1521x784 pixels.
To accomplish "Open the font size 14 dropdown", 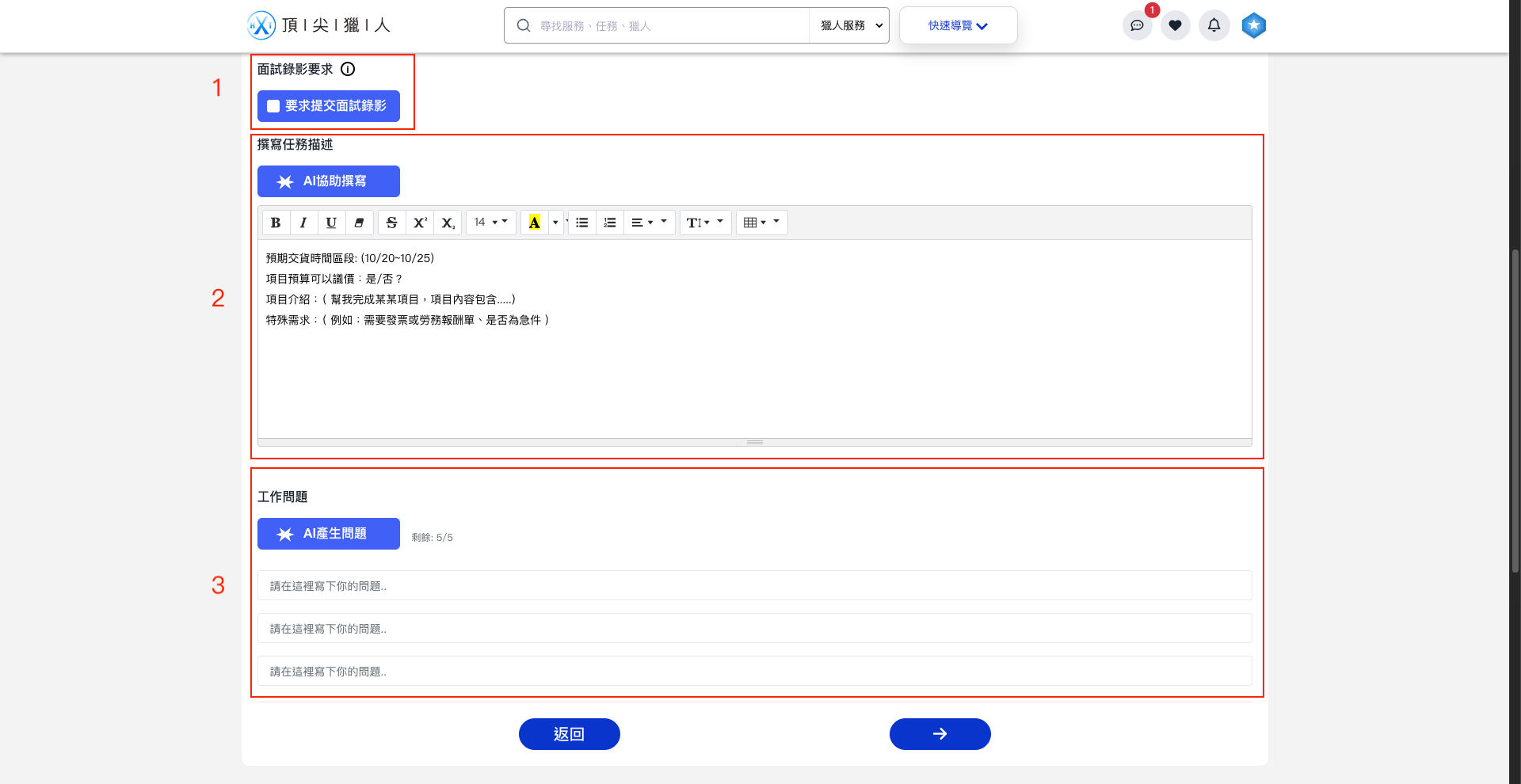I will 490,223.
